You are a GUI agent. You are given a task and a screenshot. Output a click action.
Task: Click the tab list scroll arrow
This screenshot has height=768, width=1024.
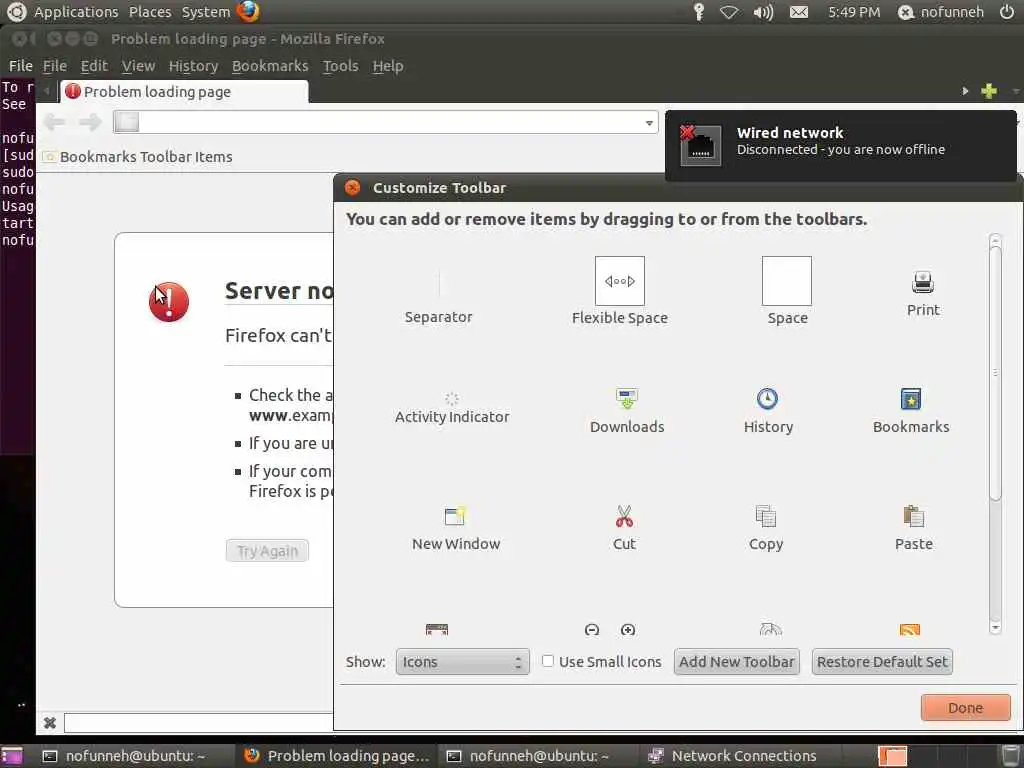(965, 91)
